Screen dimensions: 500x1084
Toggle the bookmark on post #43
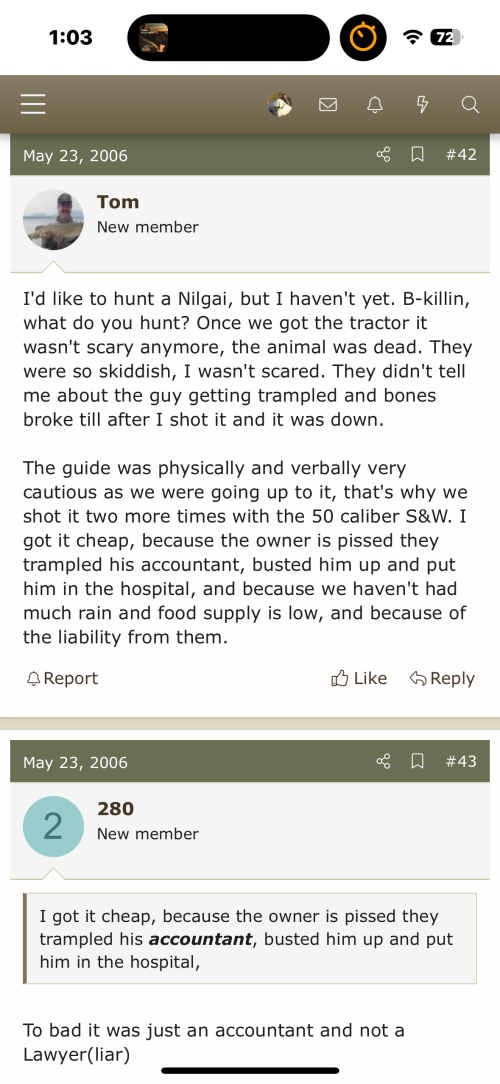click(417, 761)
